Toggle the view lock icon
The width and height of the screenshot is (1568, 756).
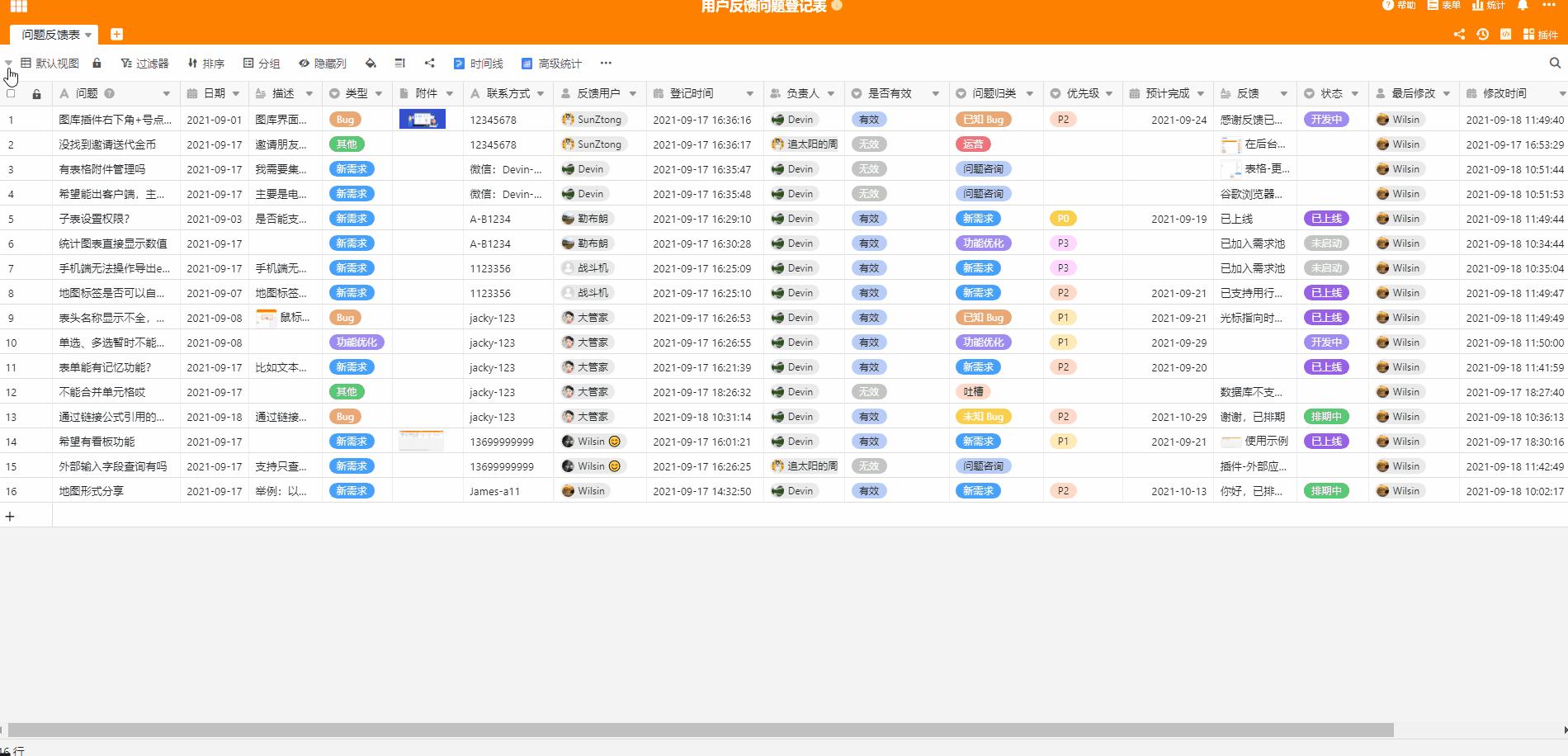pos(97,63)
